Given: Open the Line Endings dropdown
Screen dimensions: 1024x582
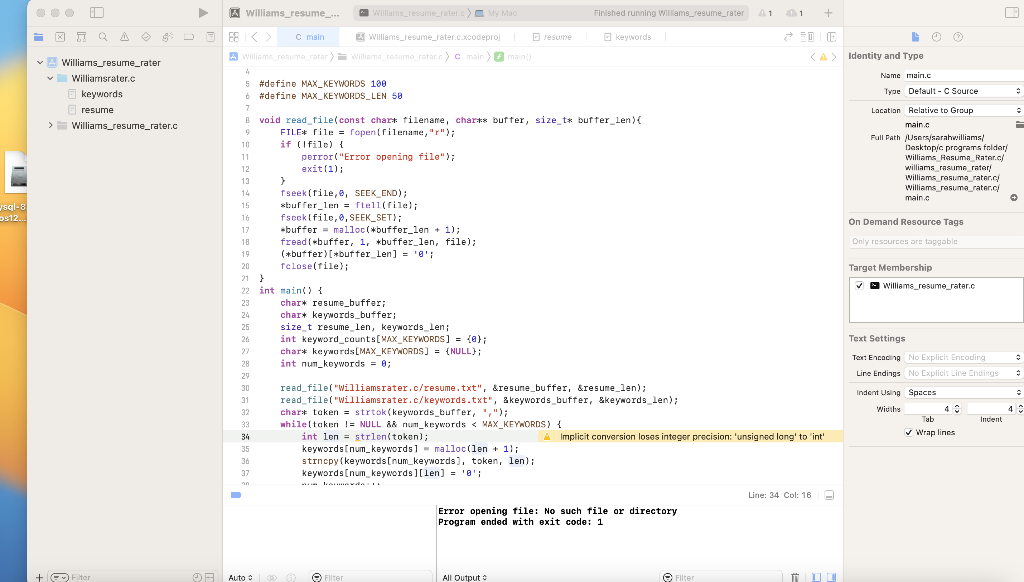Looking at the screenshot, I should click(963, 373).
